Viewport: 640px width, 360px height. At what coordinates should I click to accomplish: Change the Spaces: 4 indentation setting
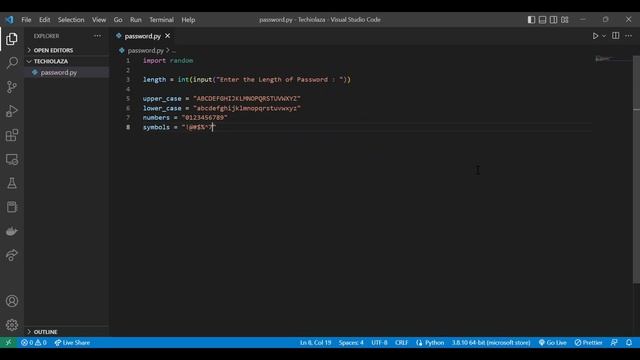point(351,342)
